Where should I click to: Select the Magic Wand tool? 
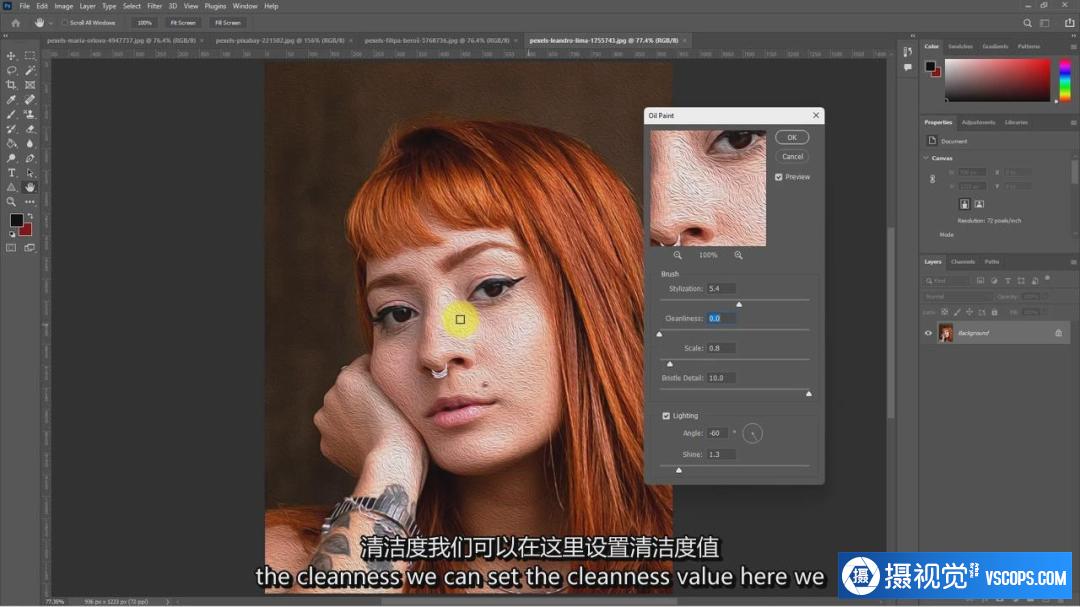30,70
